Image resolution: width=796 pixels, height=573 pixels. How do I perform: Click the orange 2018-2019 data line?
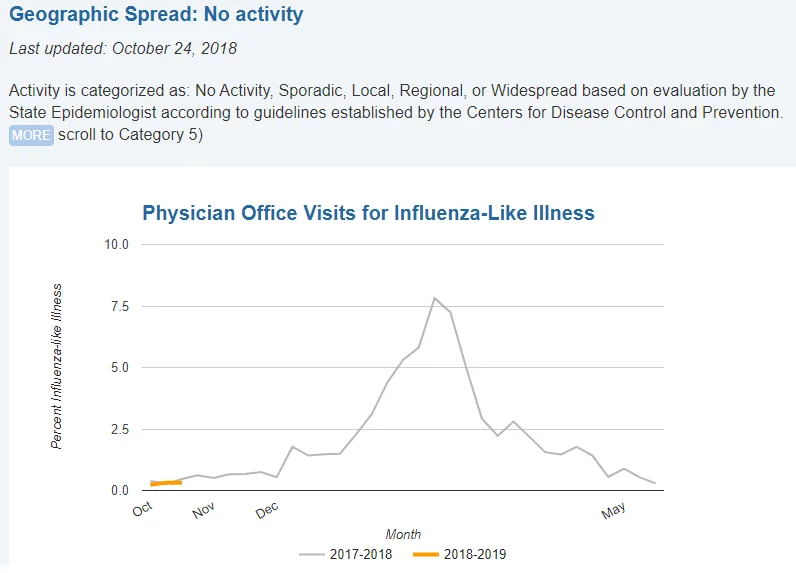click(166, 483)
